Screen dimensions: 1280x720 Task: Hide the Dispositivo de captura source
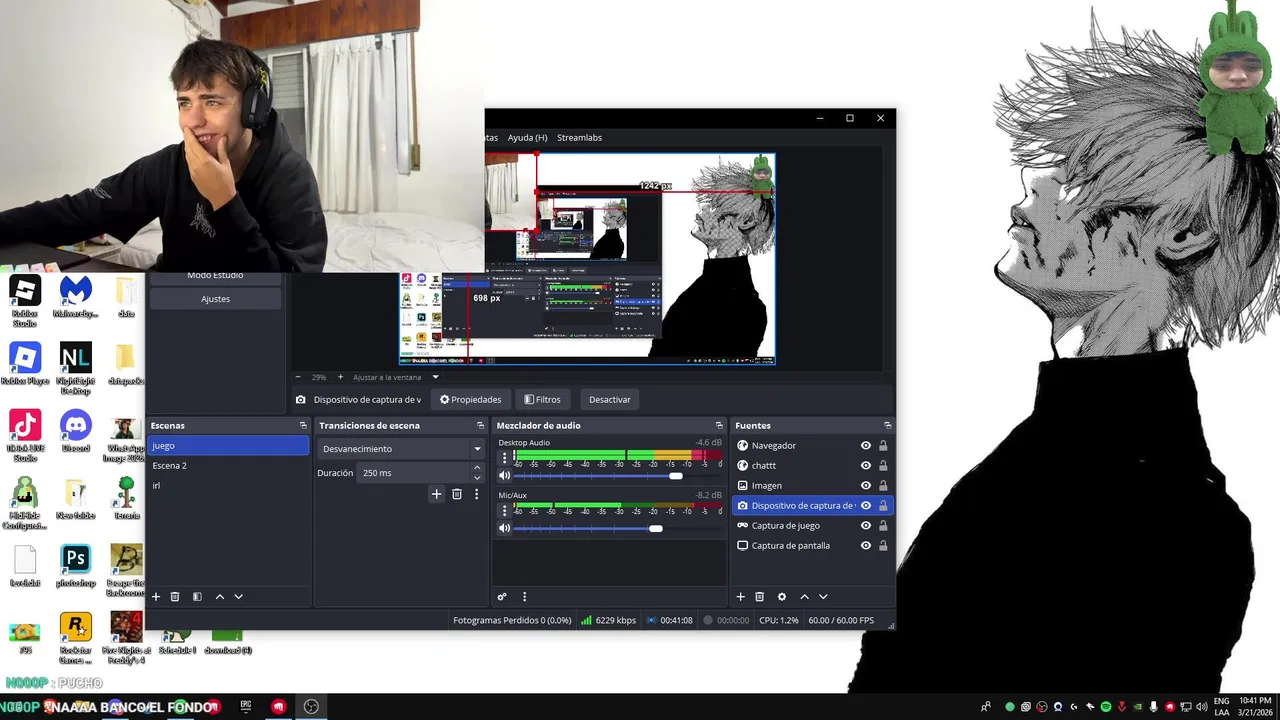[866, 506]
